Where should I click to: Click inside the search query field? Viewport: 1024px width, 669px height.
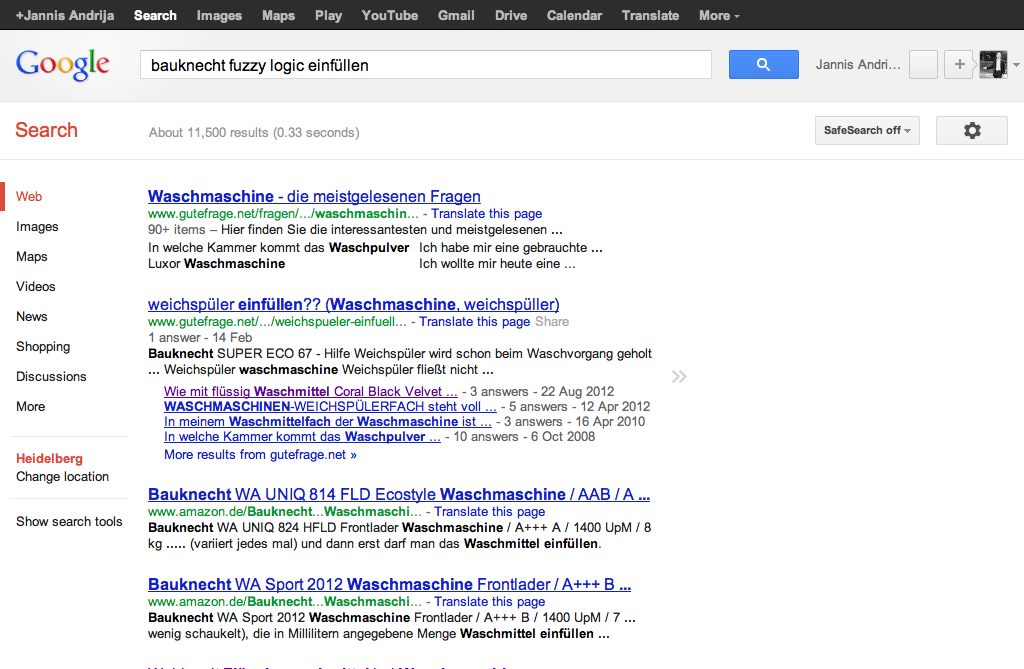[x=426, y=65]
